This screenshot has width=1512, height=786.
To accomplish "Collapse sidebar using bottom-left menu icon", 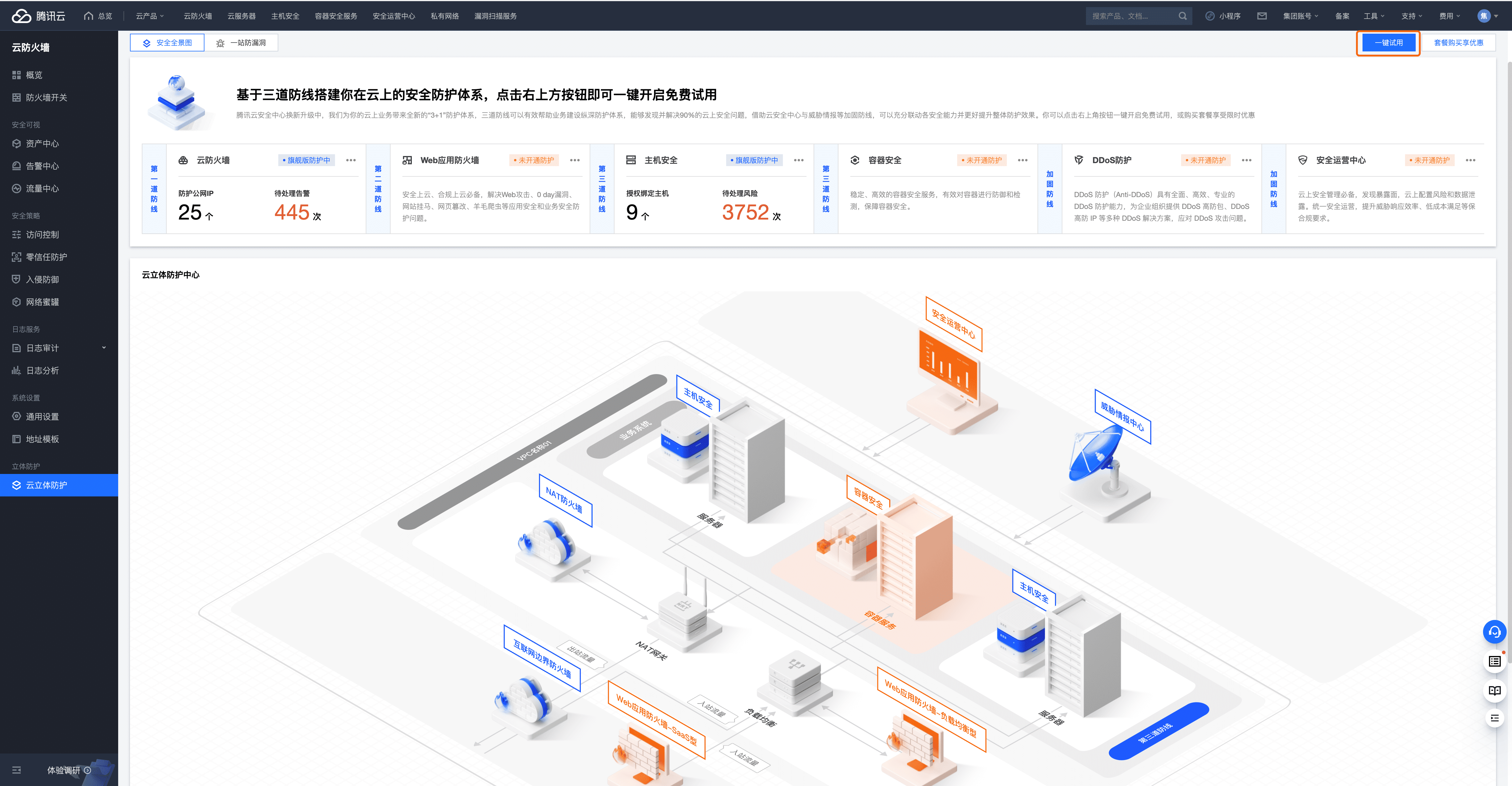I will point(17,770).
